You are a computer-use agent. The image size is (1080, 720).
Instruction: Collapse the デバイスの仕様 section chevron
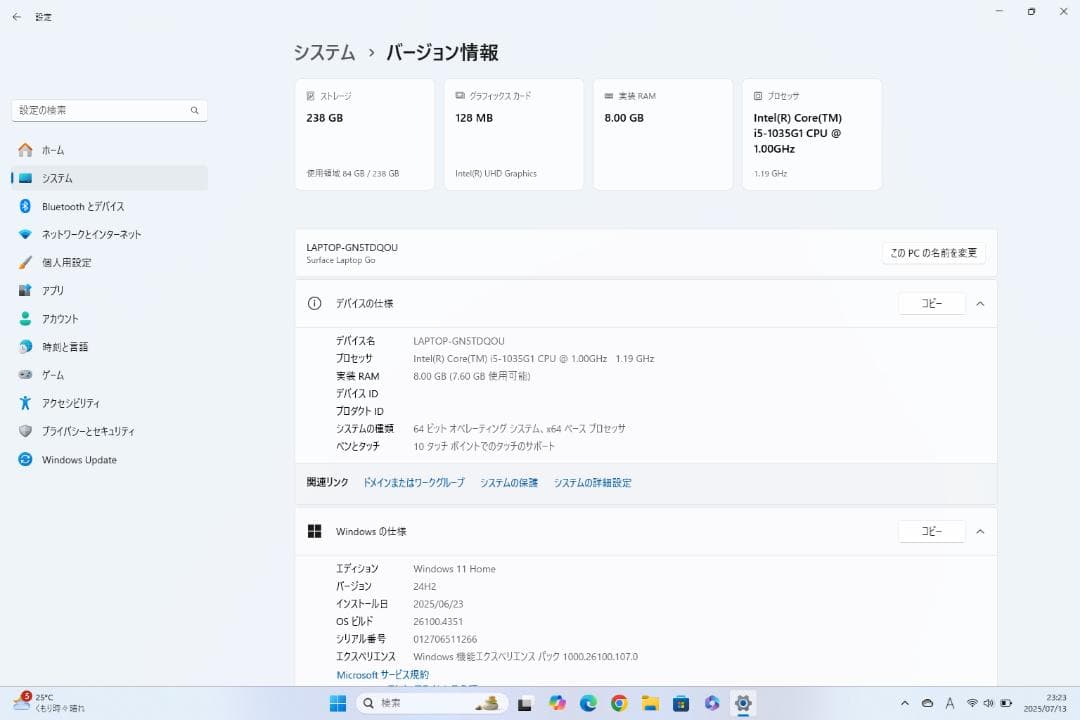(980, 303)
